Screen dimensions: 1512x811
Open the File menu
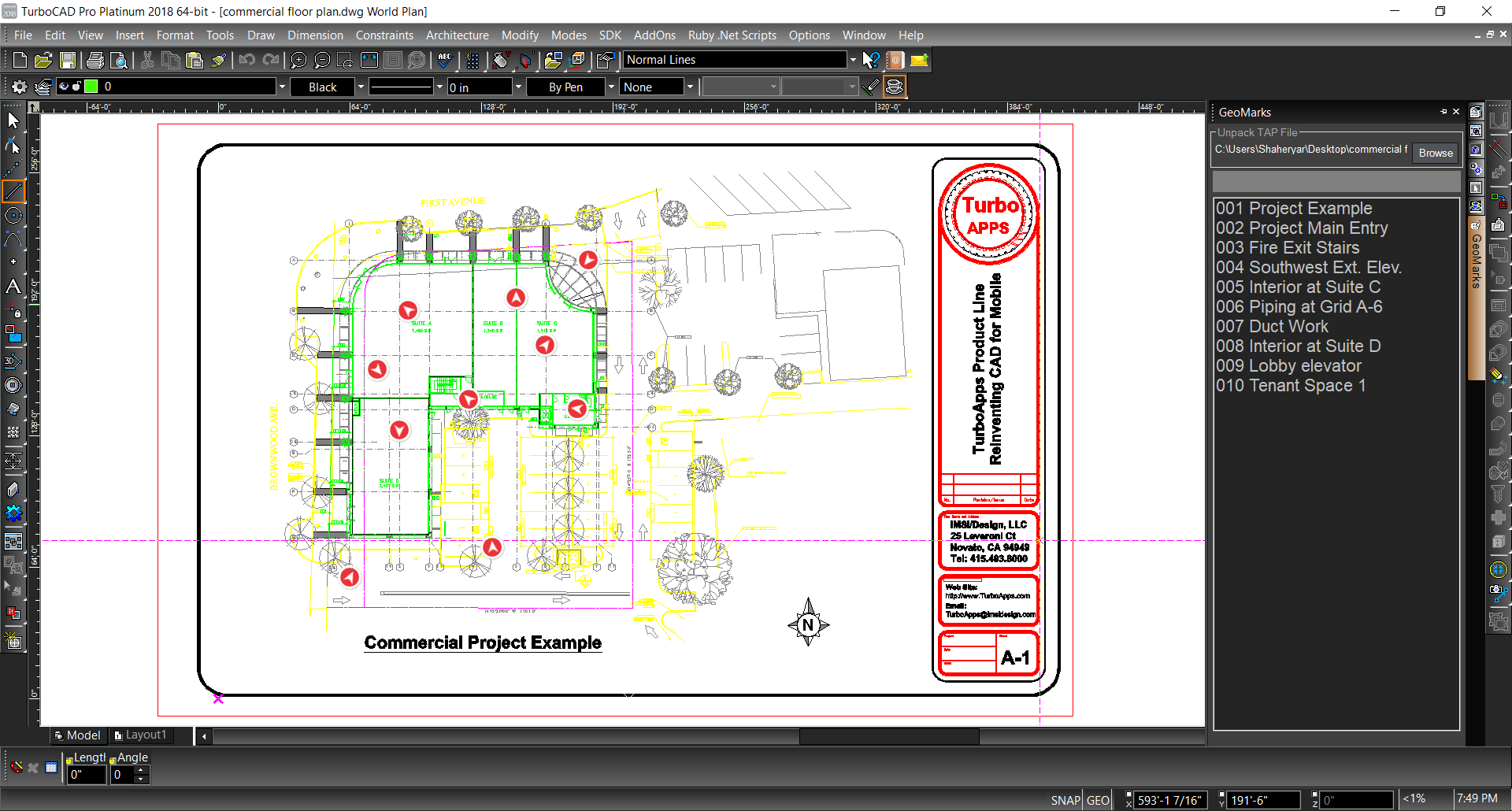pos(23,35)
